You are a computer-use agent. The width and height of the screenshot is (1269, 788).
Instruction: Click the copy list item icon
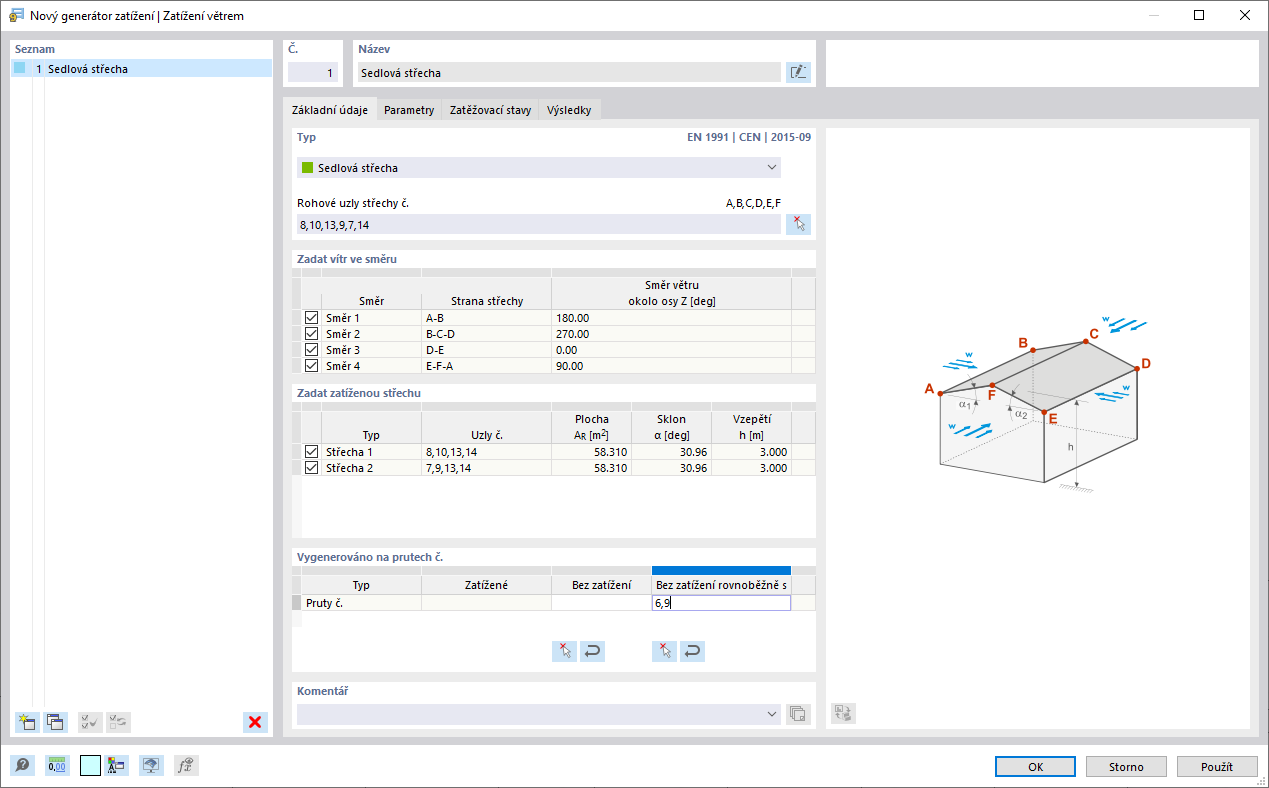coord(54,722)
